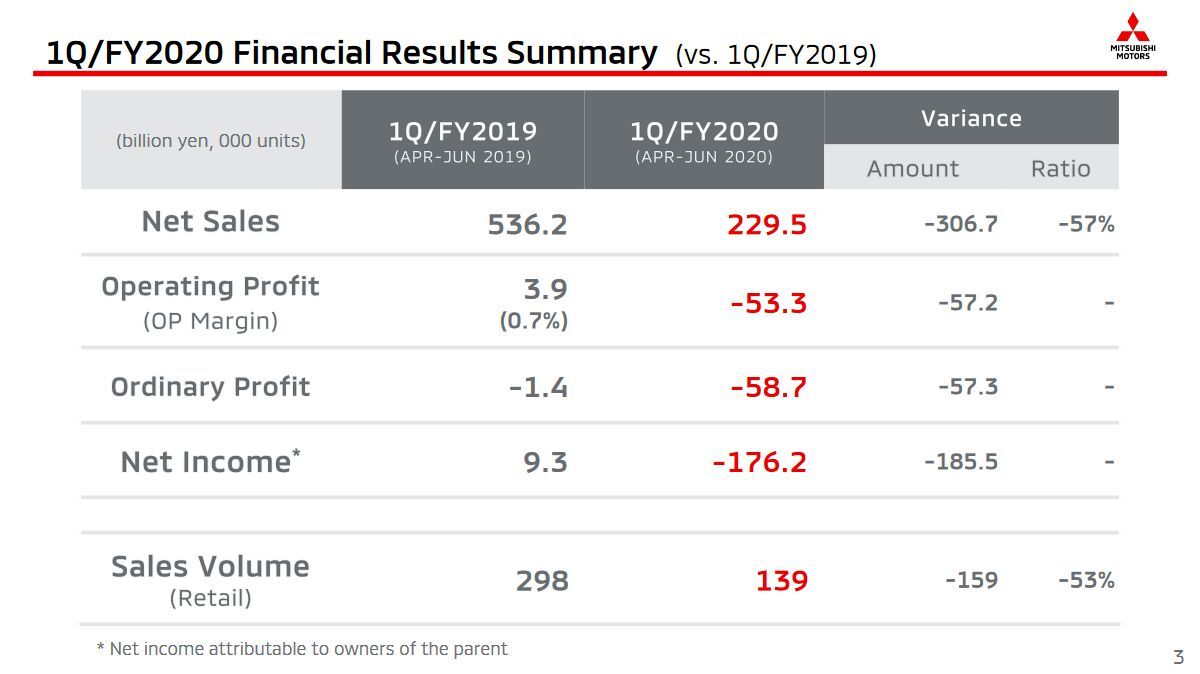Click the red 229.5 net sales value

[x=767, y=224]
